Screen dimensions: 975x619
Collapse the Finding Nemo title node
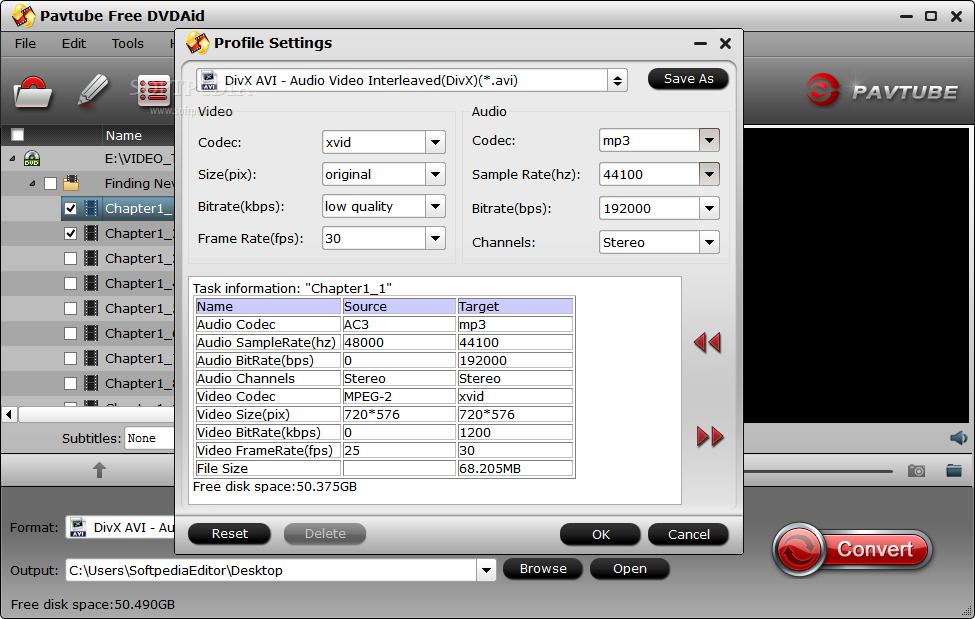(x=32, y=184)
